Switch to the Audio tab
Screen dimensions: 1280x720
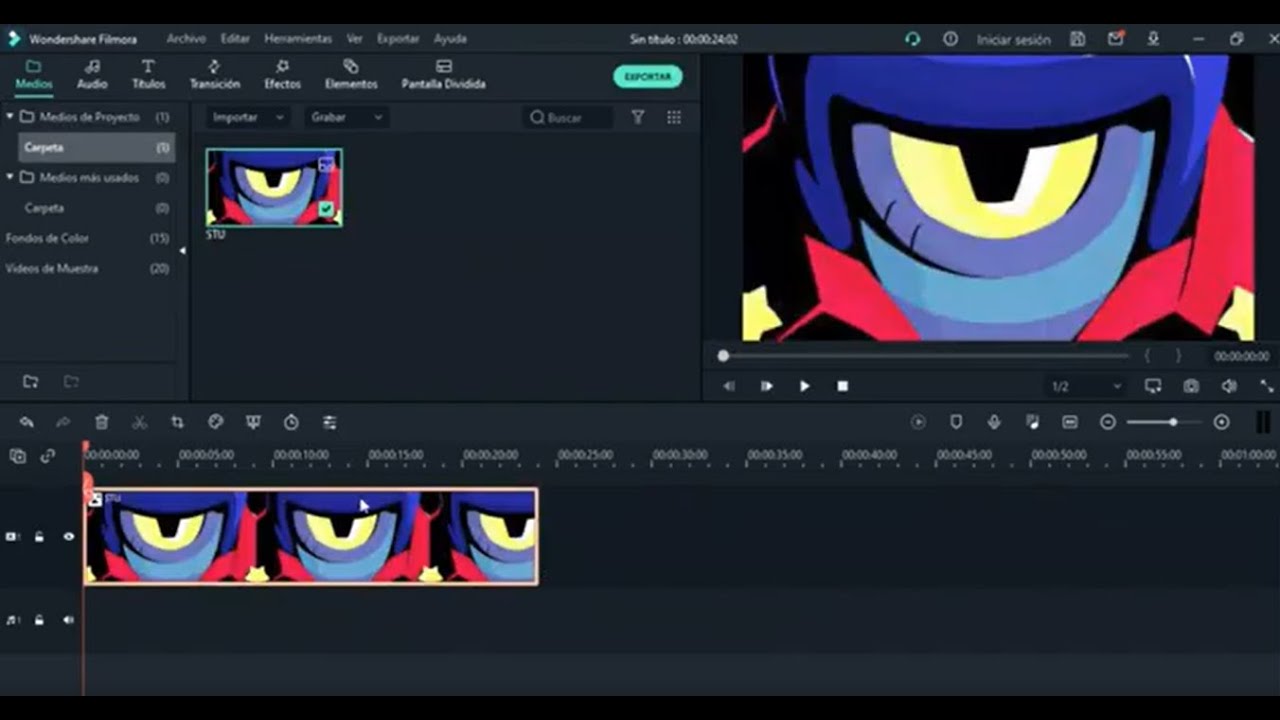[x=92, y=75]
